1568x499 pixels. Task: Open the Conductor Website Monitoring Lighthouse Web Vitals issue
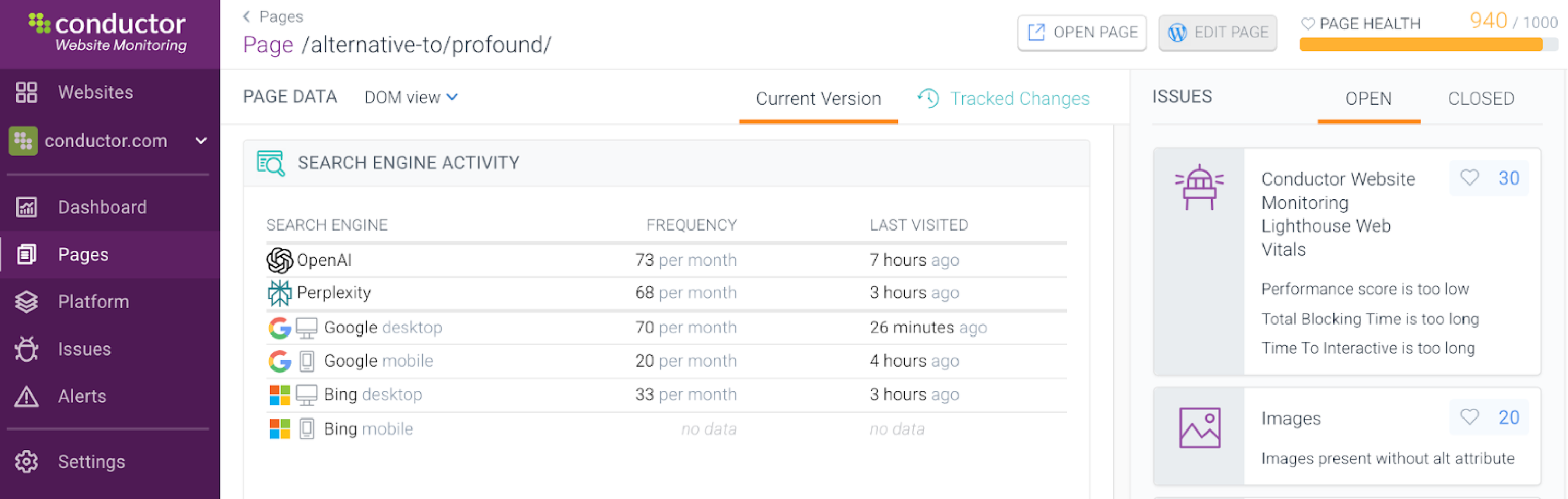pyautogui.click(x=1338, y=214)
